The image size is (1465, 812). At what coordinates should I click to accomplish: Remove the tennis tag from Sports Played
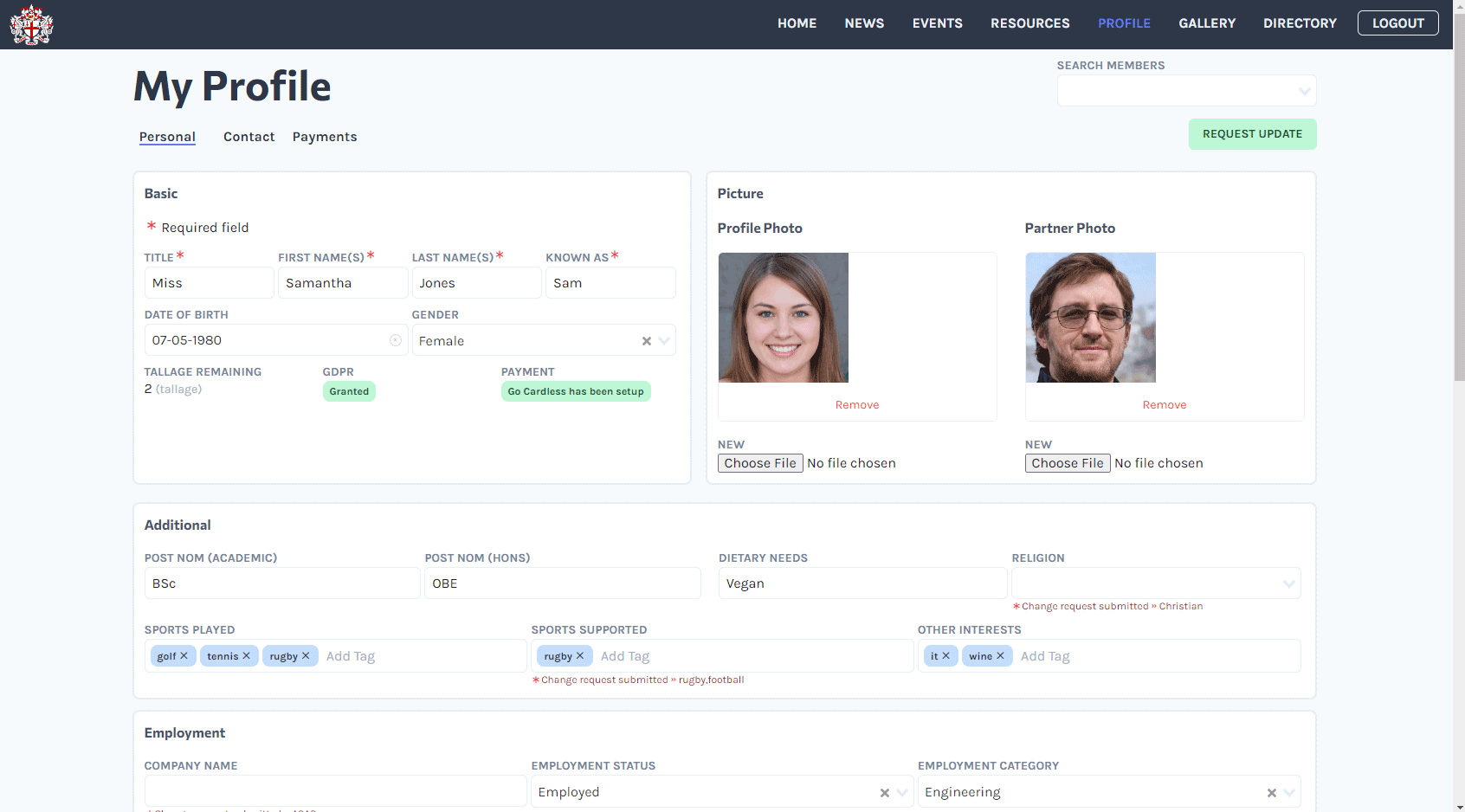pos(246,656)
